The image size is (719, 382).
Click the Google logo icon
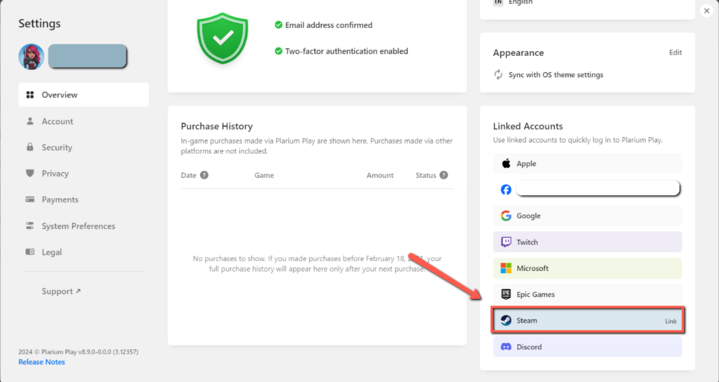[506, 216]
